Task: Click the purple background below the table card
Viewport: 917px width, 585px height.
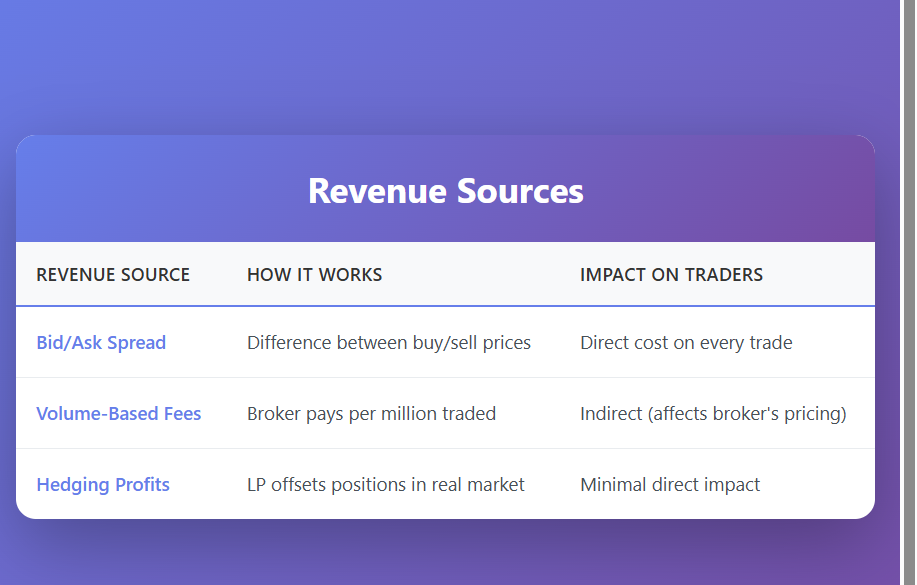Action: point(445,553)
